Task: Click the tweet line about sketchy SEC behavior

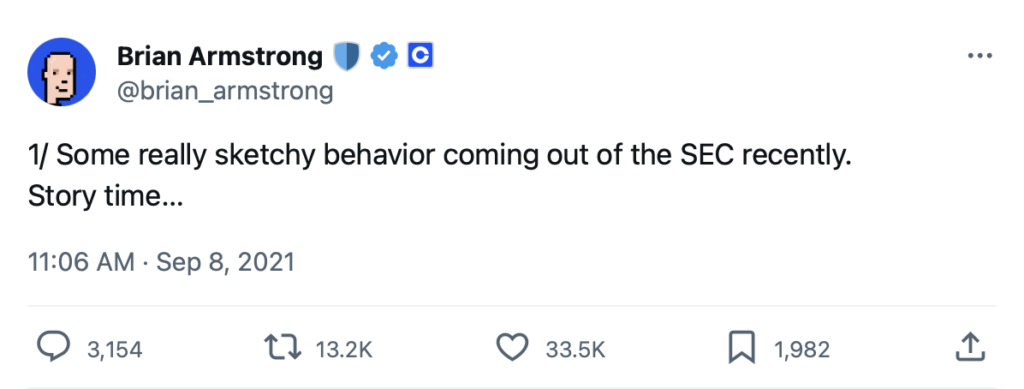Action: (x=440, y=157)
